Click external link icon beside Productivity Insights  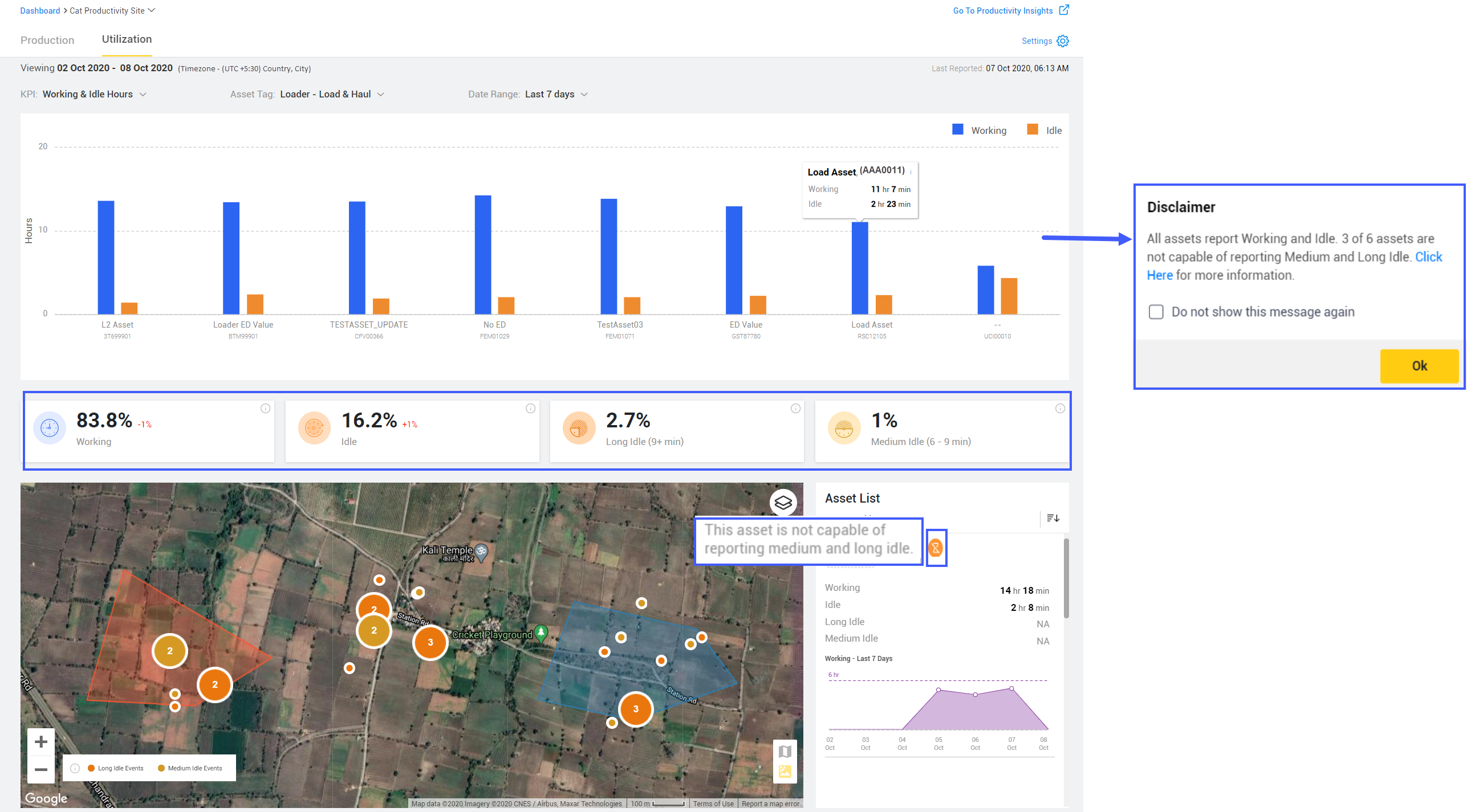coord(1063,10)
